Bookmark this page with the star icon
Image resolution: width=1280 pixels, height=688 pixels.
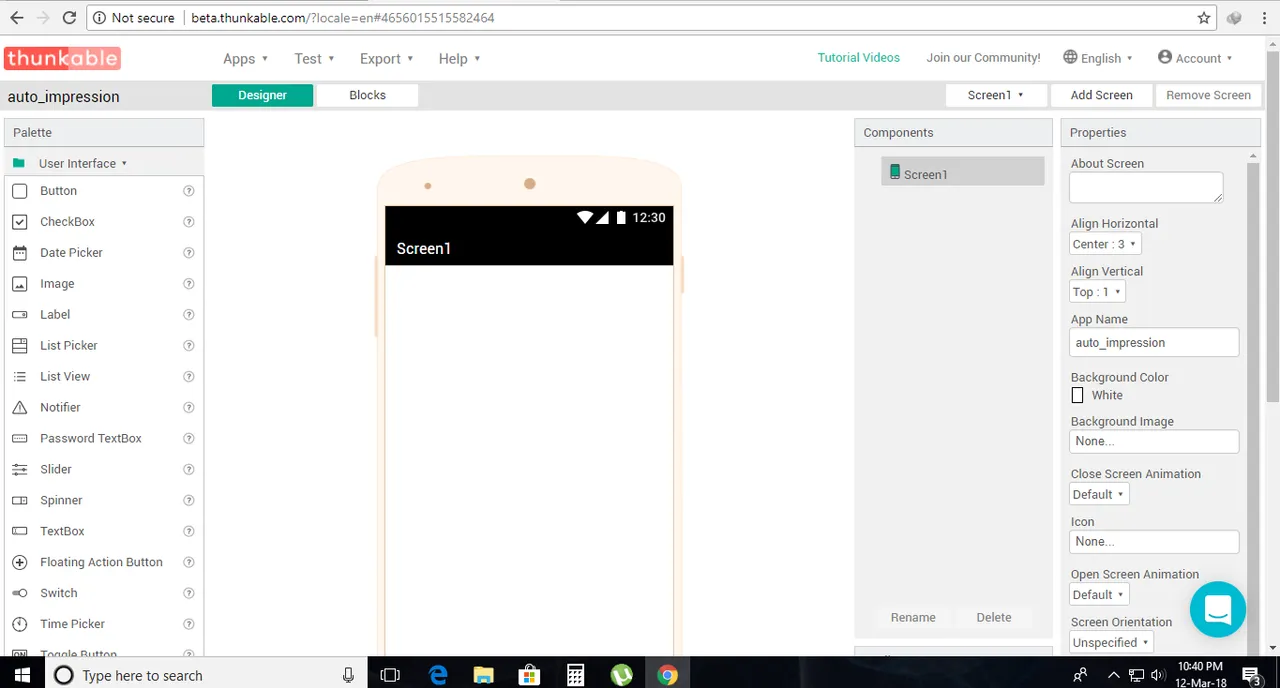(x=1204, y=18)
